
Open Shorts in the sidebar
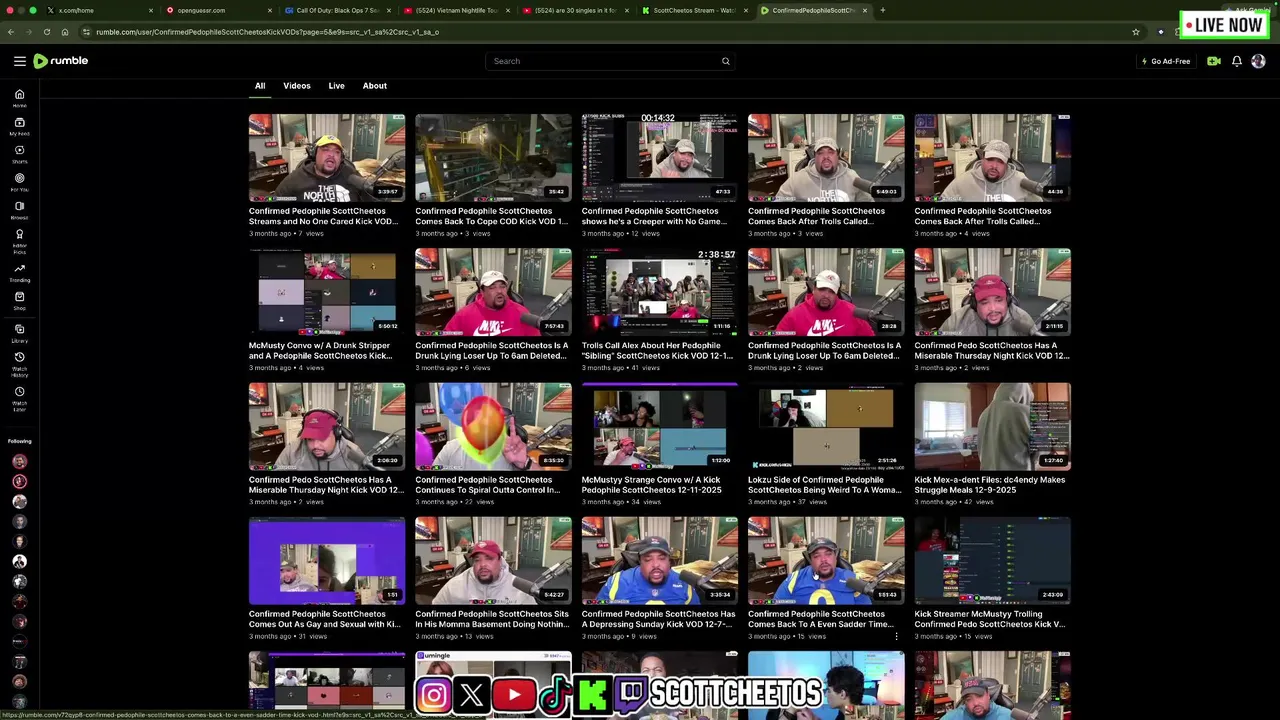[x=19, y=153]
